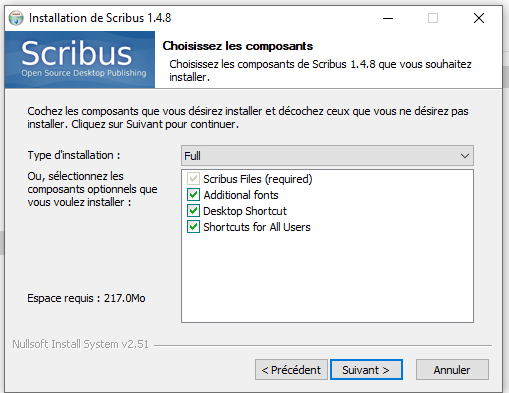The width and height of the screenshot is (509, 393).
Task: Click the Full installation type combo box
Action: pos(327,156)
